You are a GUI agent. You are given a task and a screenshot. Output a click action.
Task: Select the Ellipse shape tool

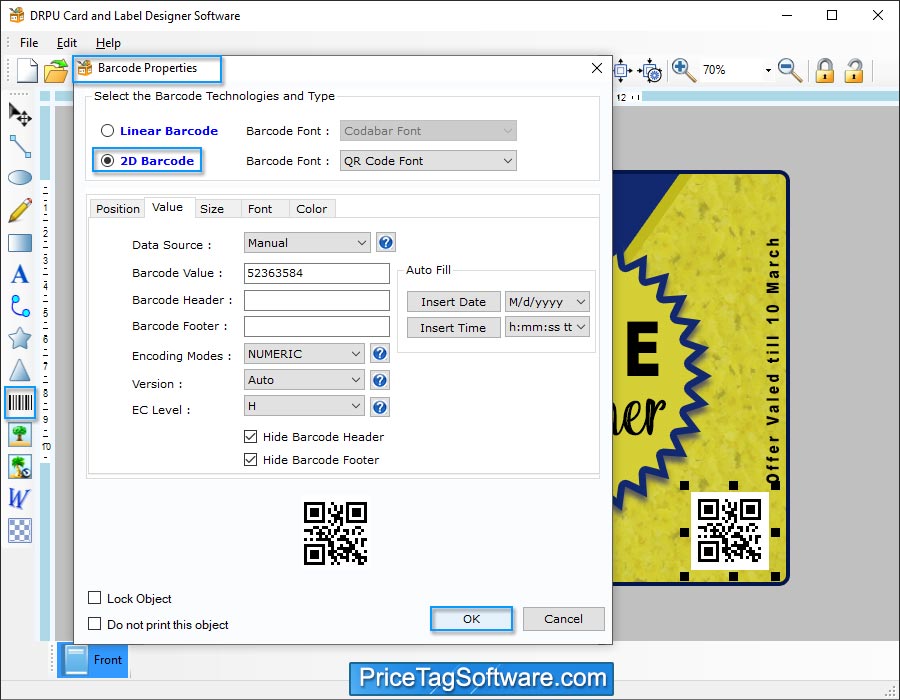[x=20, y=177]
